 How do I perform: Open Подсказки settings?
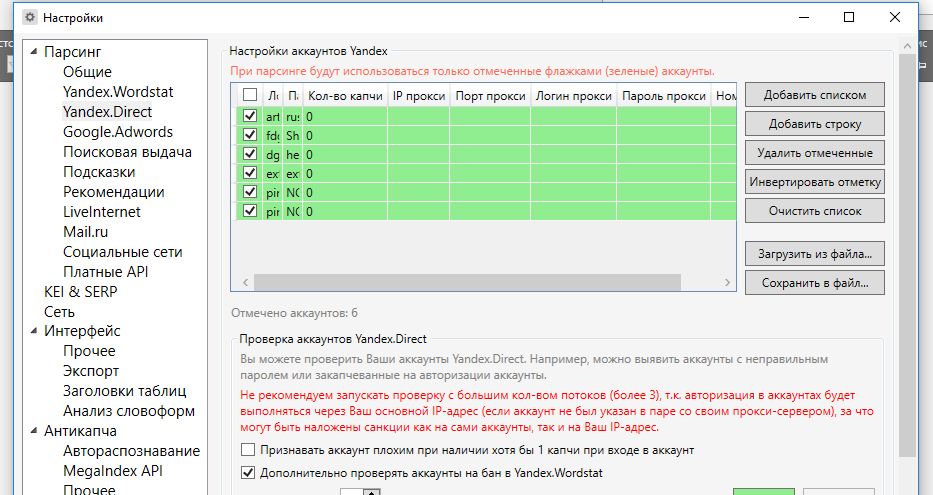coord(99,172)
